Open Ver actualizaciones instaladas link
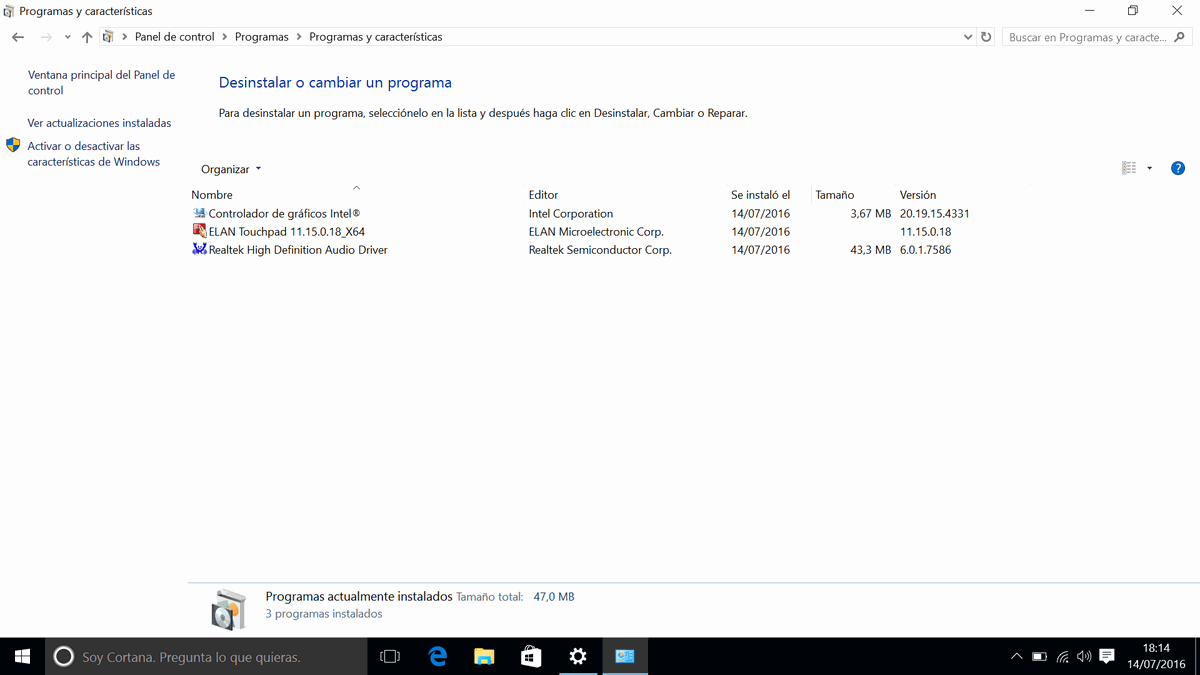Image resolution: width=1200 pixels, height=675 pixels. click(99, 123)
